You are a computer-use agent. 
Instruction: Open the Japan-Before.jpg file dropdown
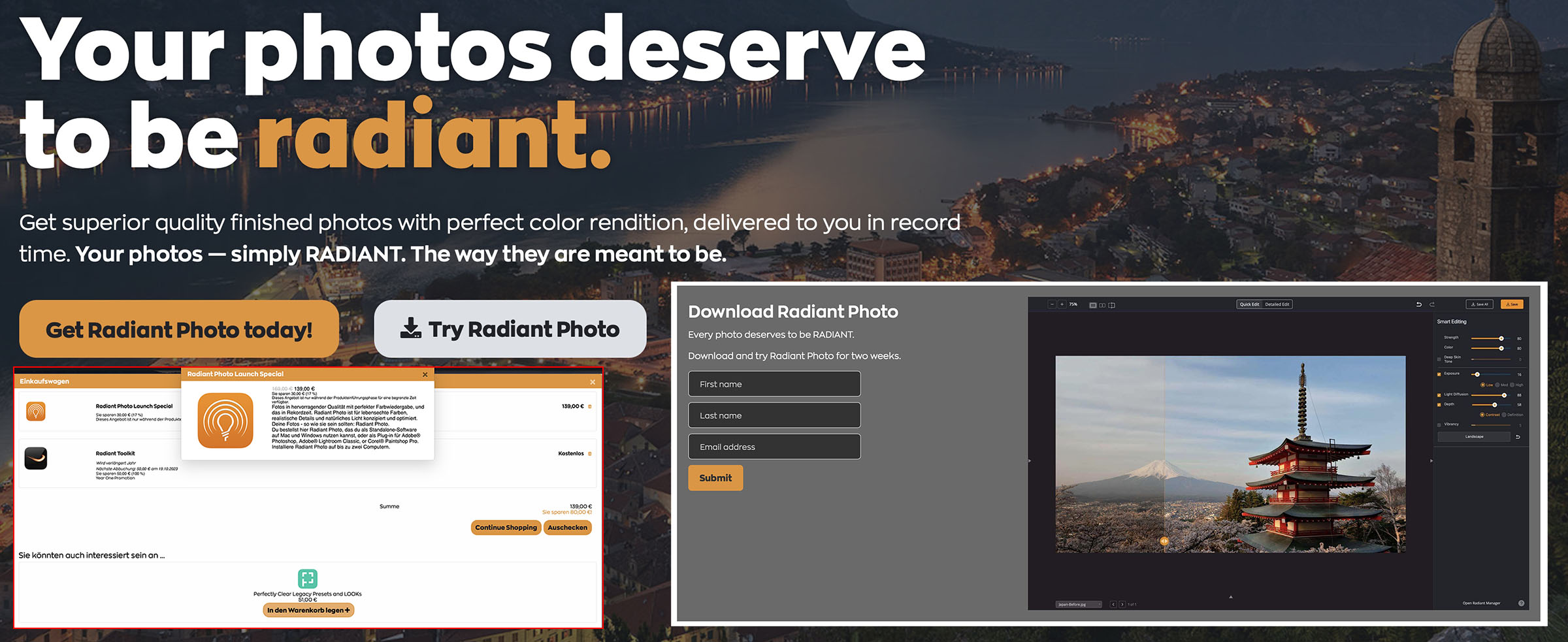[x=1078, y=604]
